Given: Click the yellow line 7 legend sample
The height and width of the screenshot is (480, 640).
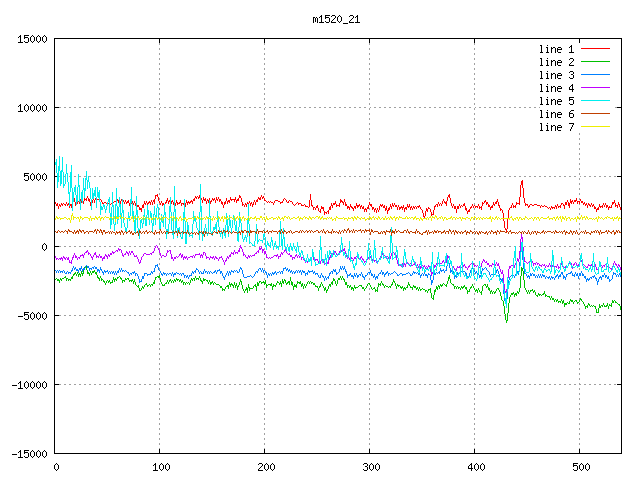Looking at the screenshot, I should coord(595,127).
